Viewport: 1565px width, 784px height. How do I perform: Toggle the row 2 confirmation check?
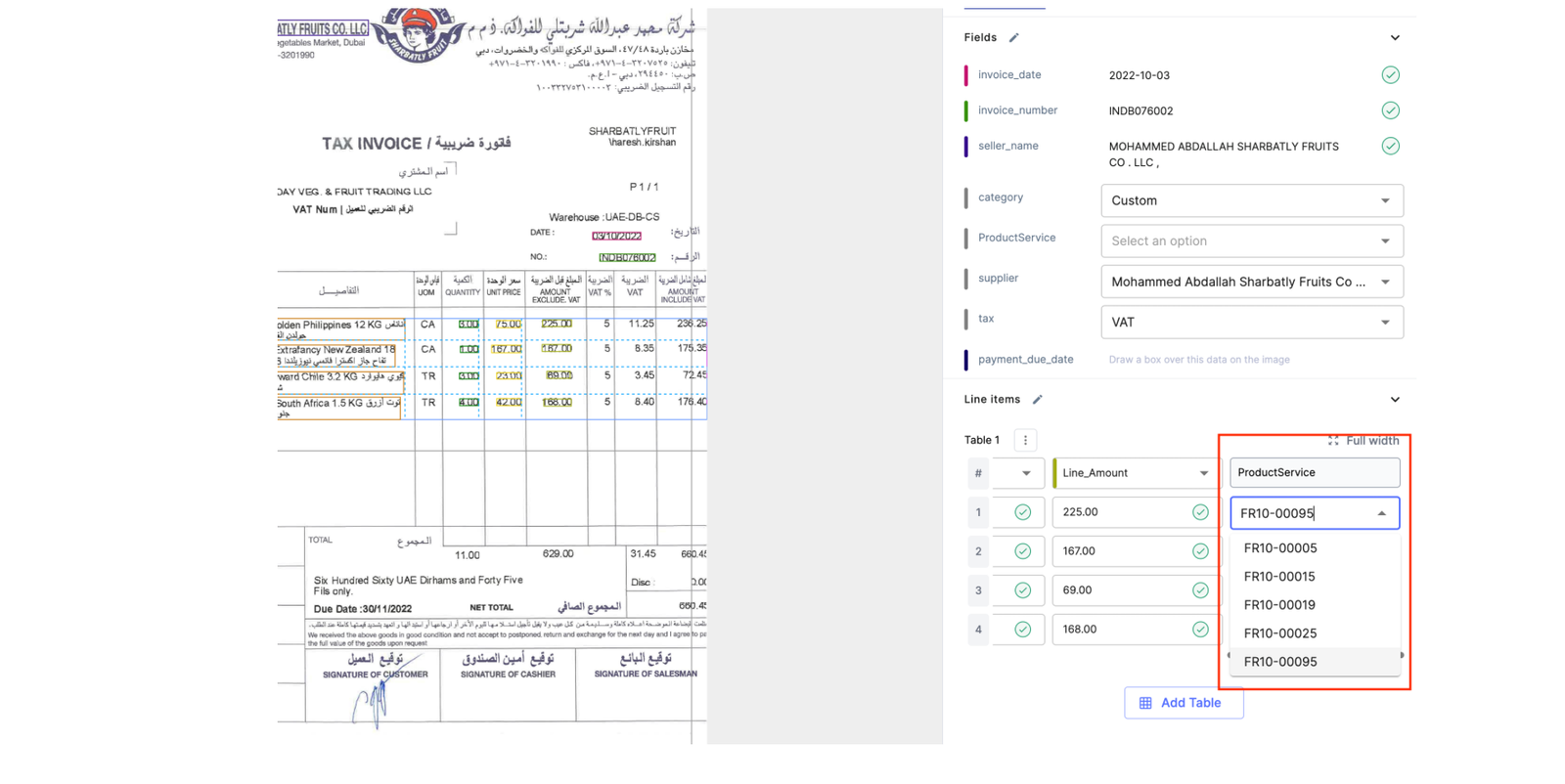pos(1022,551)
